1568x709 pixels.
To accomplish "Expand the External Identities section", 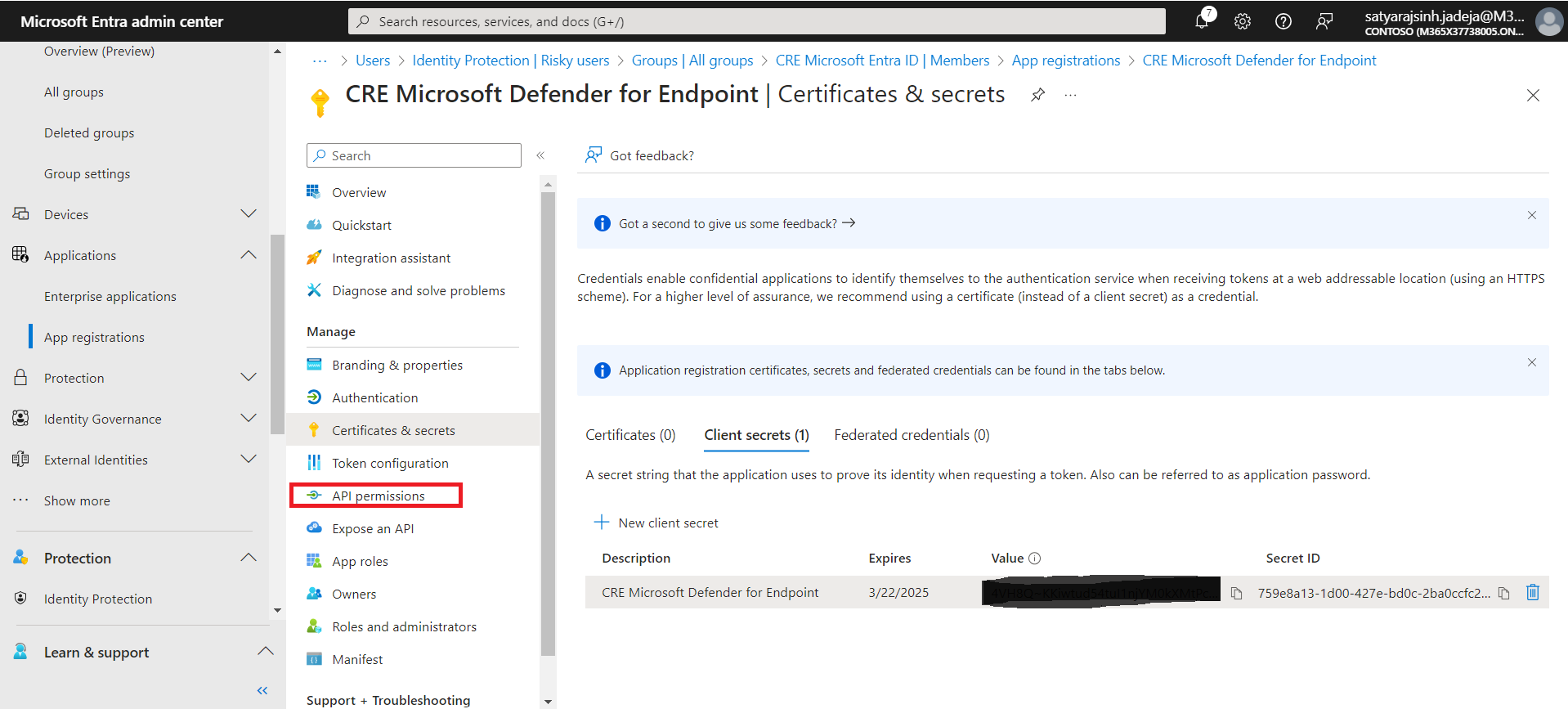I will (249, 459).
